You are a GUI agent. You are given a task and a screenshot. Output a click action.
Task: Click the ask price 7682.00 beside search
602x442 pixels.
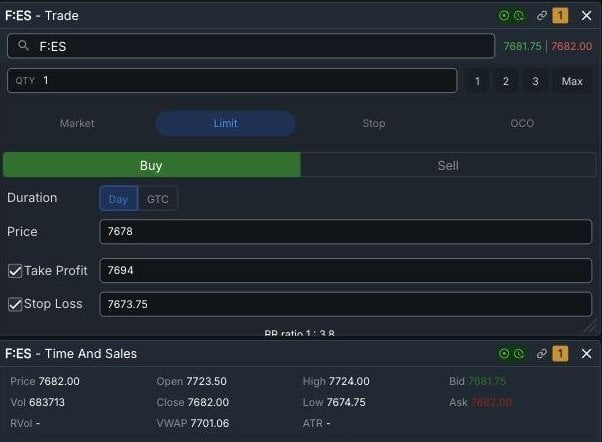pos(572,46)
